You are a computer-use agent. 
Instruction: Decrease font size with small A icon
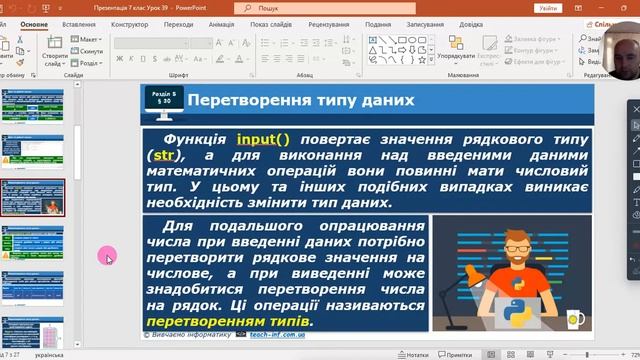coord(231,43)
